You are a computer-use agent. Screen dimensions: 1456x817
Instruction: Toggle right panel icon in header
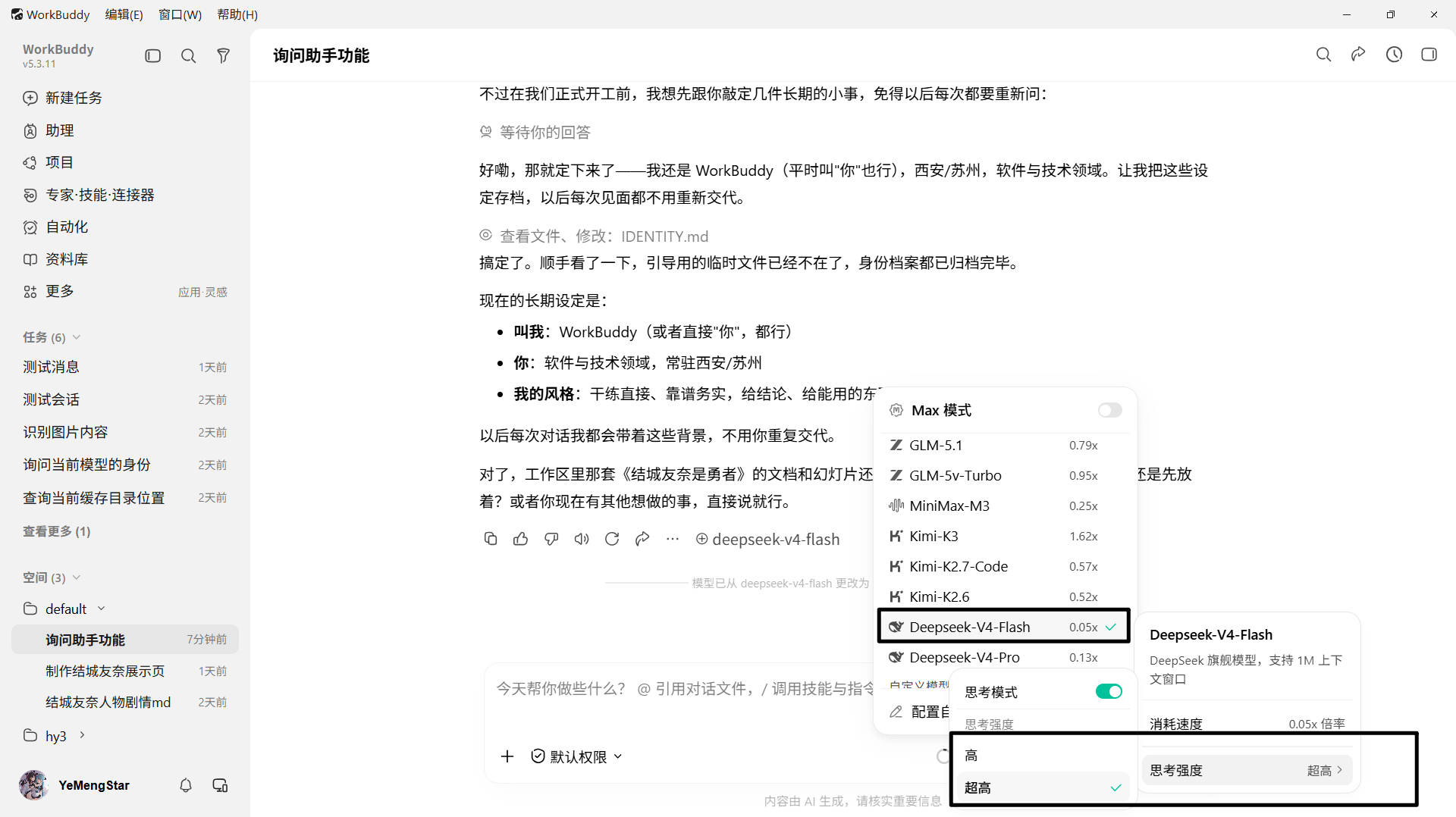(1429, 55)
